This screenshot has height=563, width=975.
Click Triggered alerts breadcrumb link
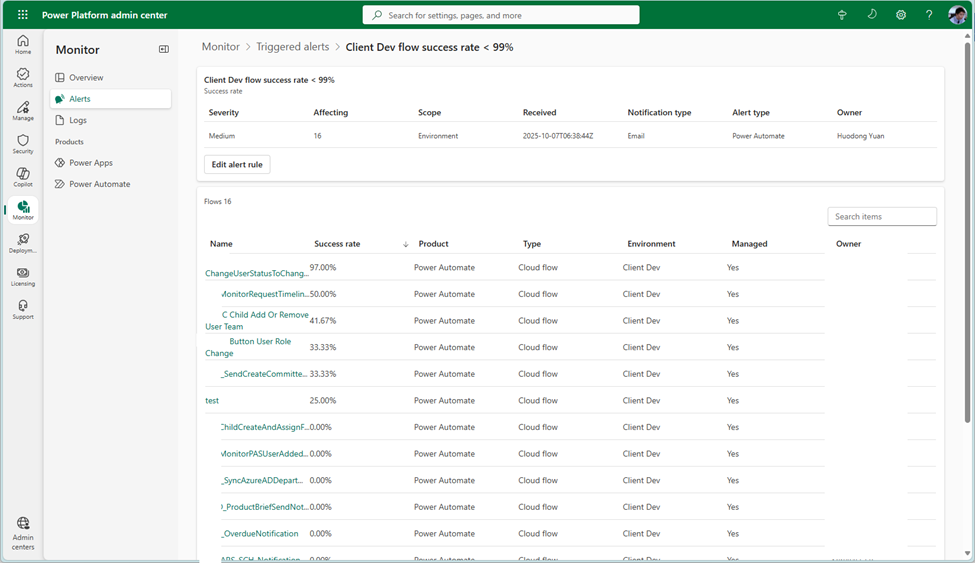[292, 47]
